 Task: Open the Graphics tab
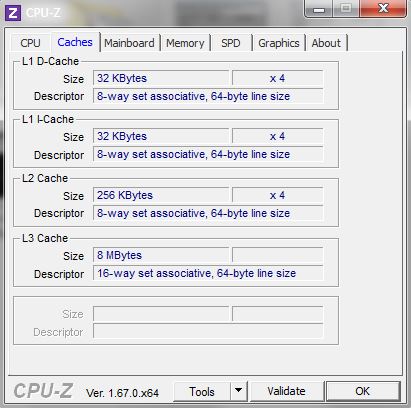[x=279, y=43]
